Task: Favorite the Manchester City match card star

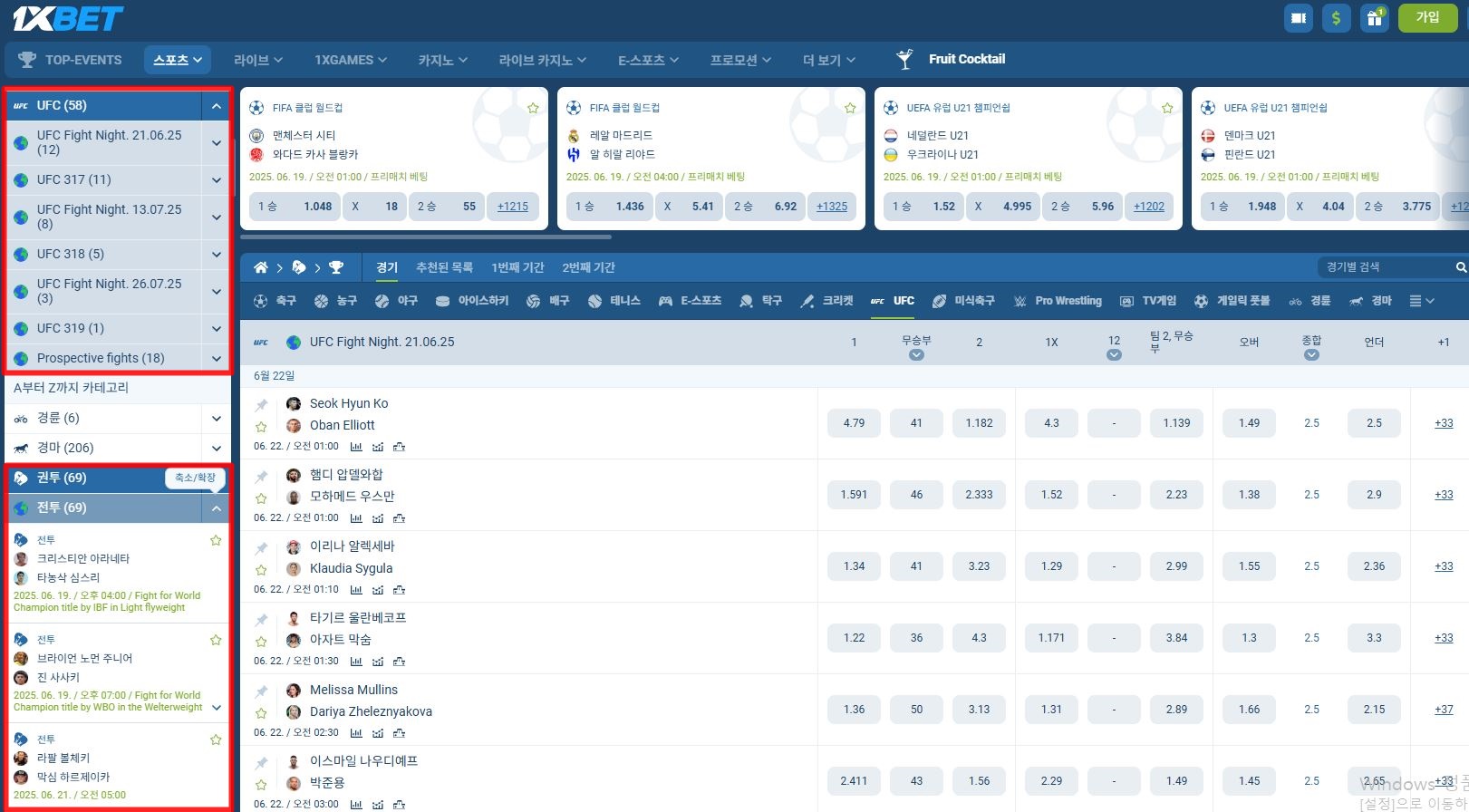Action: [533, 108]
